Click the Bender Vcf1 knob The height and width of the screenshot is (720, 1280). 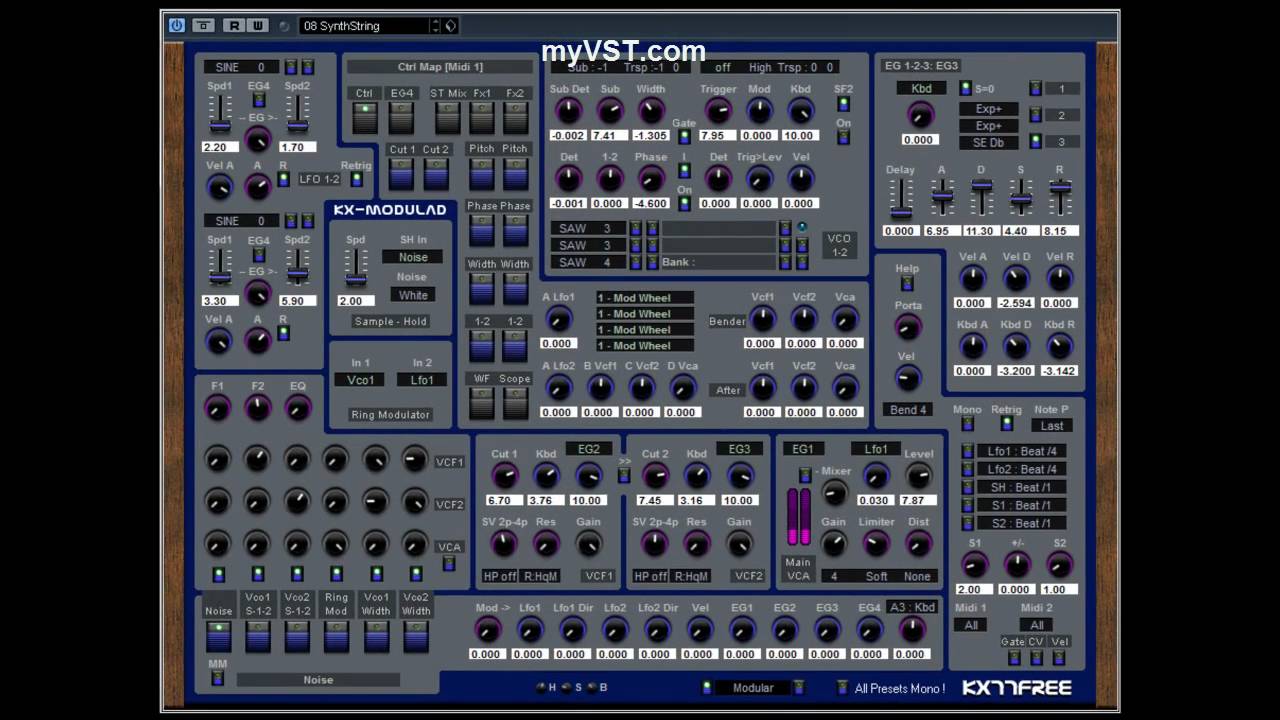[x=762, y=319]
